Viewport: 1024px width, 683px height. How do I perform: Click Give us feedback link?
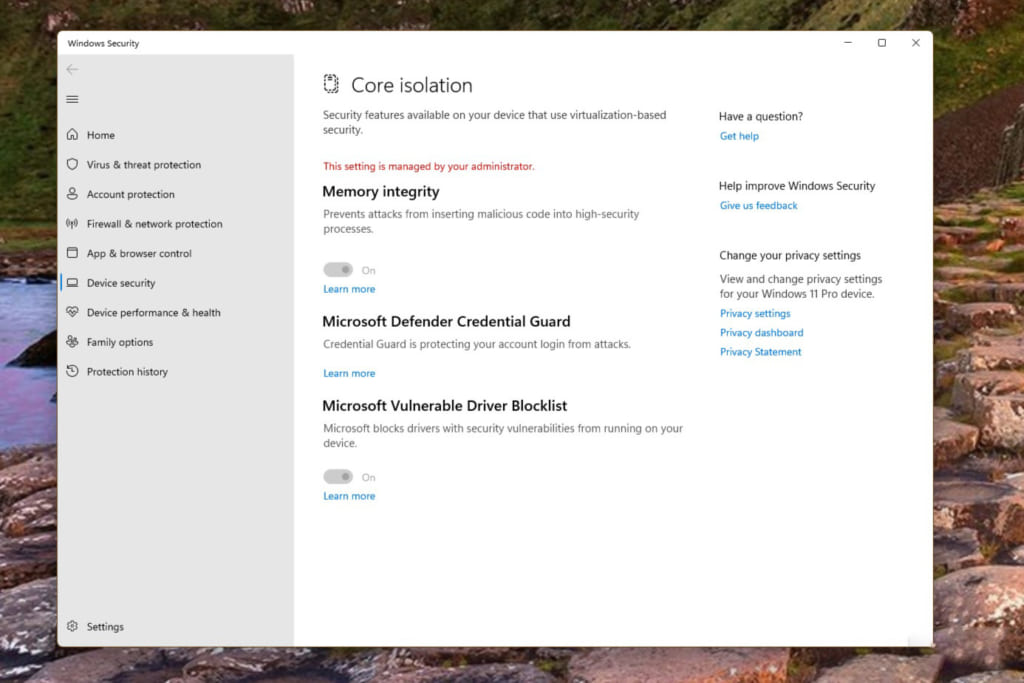pos(758,206)
